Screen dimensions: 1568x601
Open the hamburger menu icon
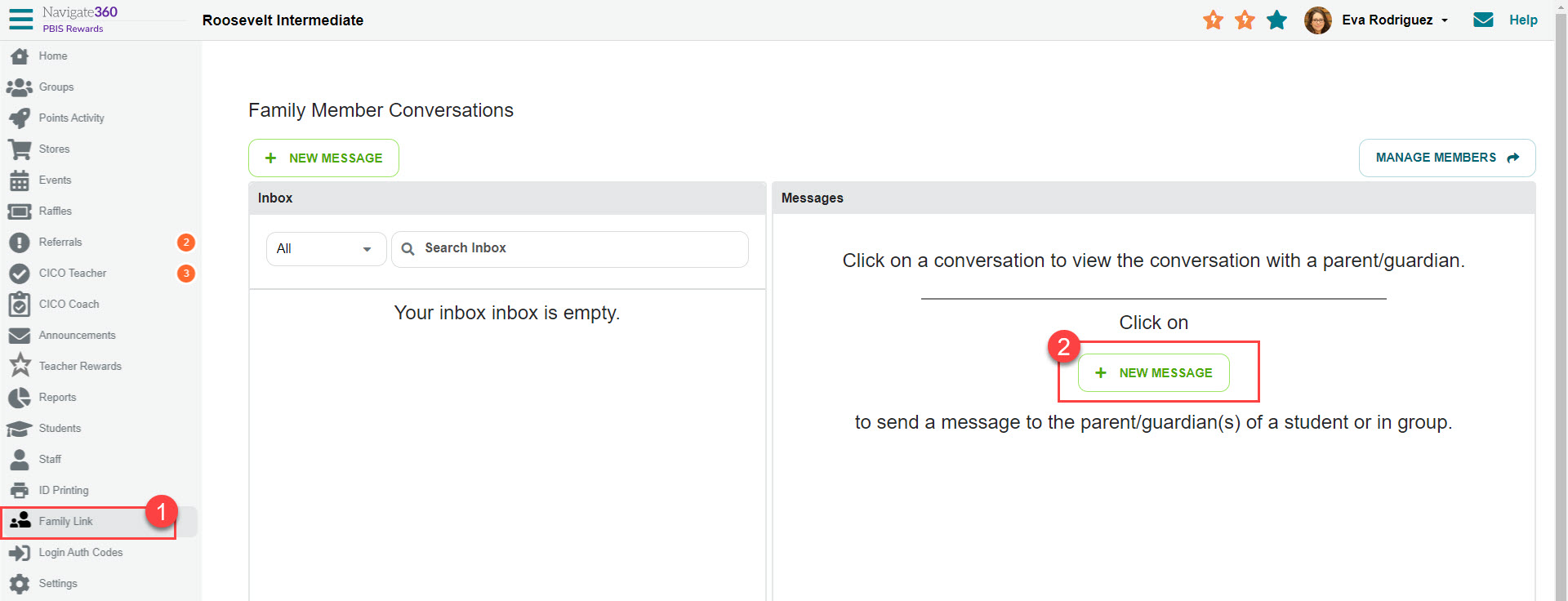(20, 19)
